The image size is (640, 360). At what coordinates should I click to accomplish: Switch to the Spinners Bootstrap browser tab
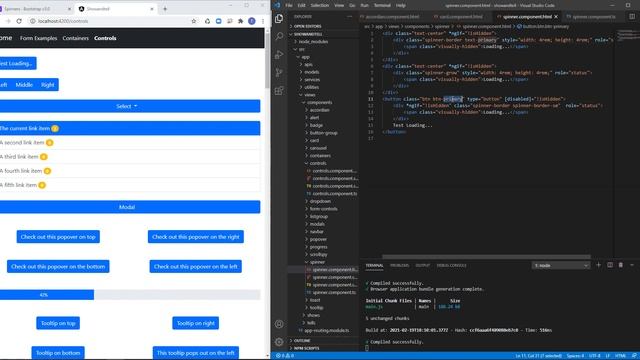click(34, 9)
